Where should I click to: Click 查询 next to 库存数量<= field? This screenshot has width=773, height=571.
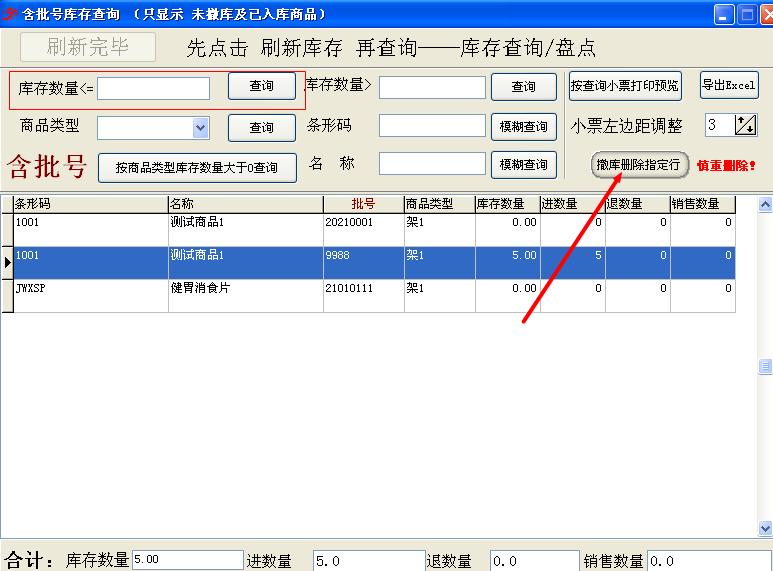click(x=262, y=86)
